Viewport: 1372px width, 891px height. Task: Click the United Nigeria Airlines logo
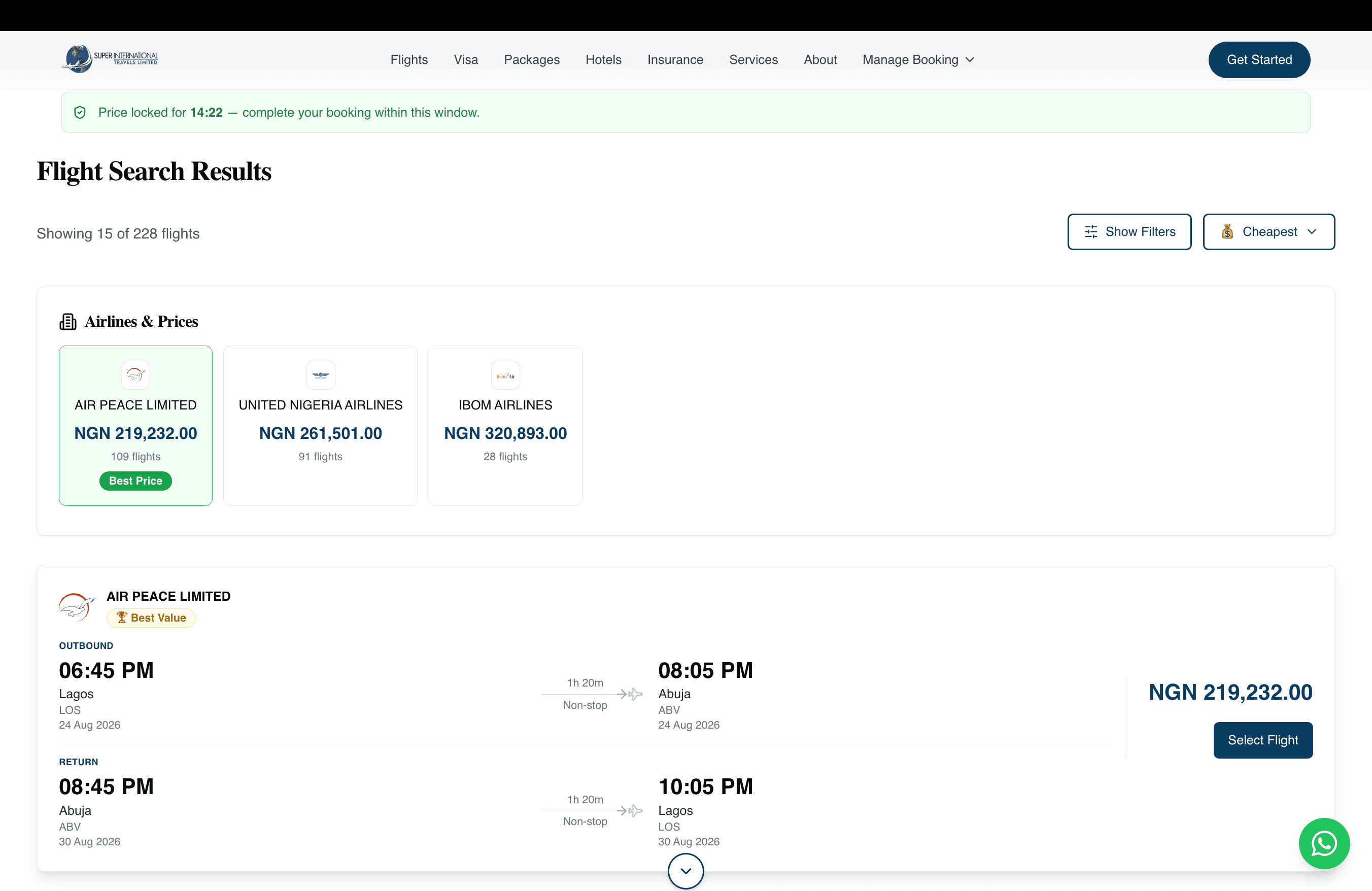321,375
